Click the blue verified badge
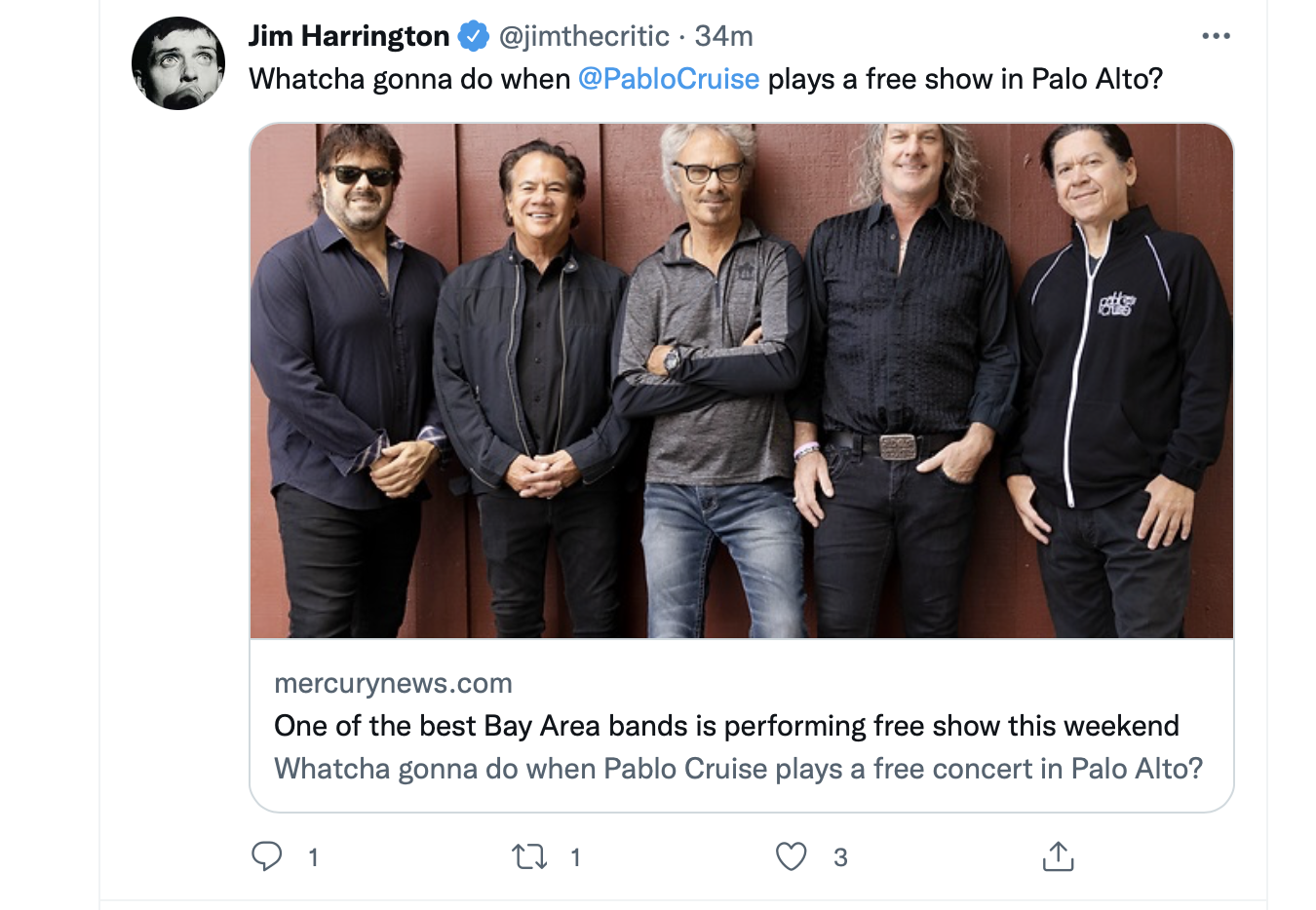This screenshot has width=1316, height=910. (x=474, y=36)
